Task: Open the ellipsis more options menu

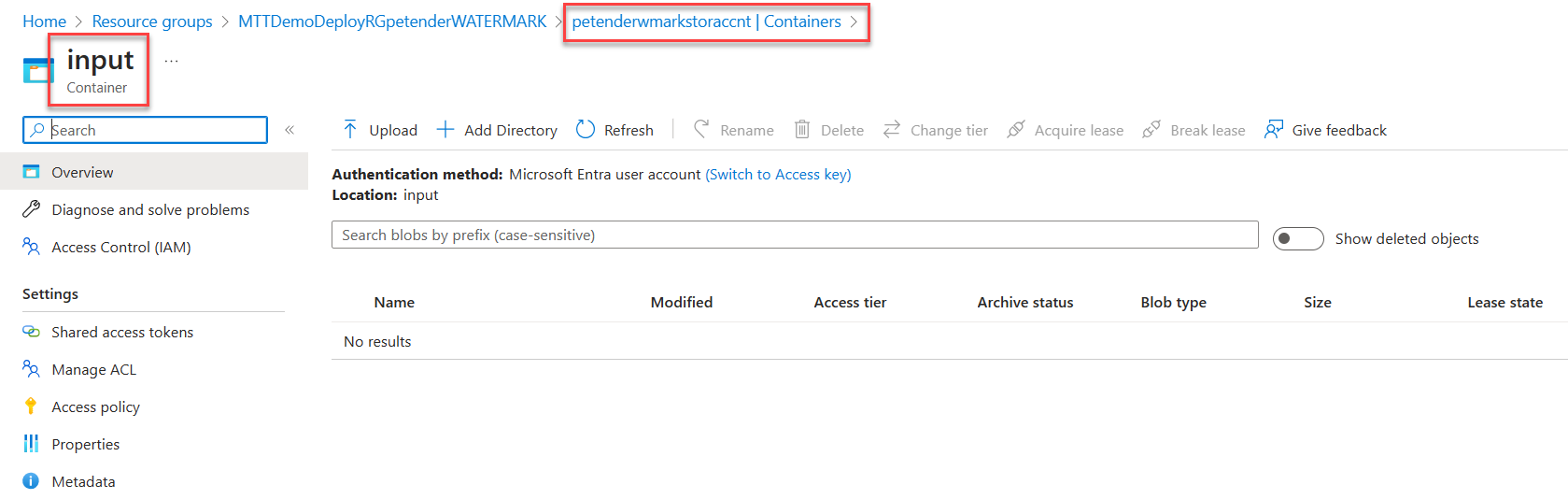Action: pos(171,61)
